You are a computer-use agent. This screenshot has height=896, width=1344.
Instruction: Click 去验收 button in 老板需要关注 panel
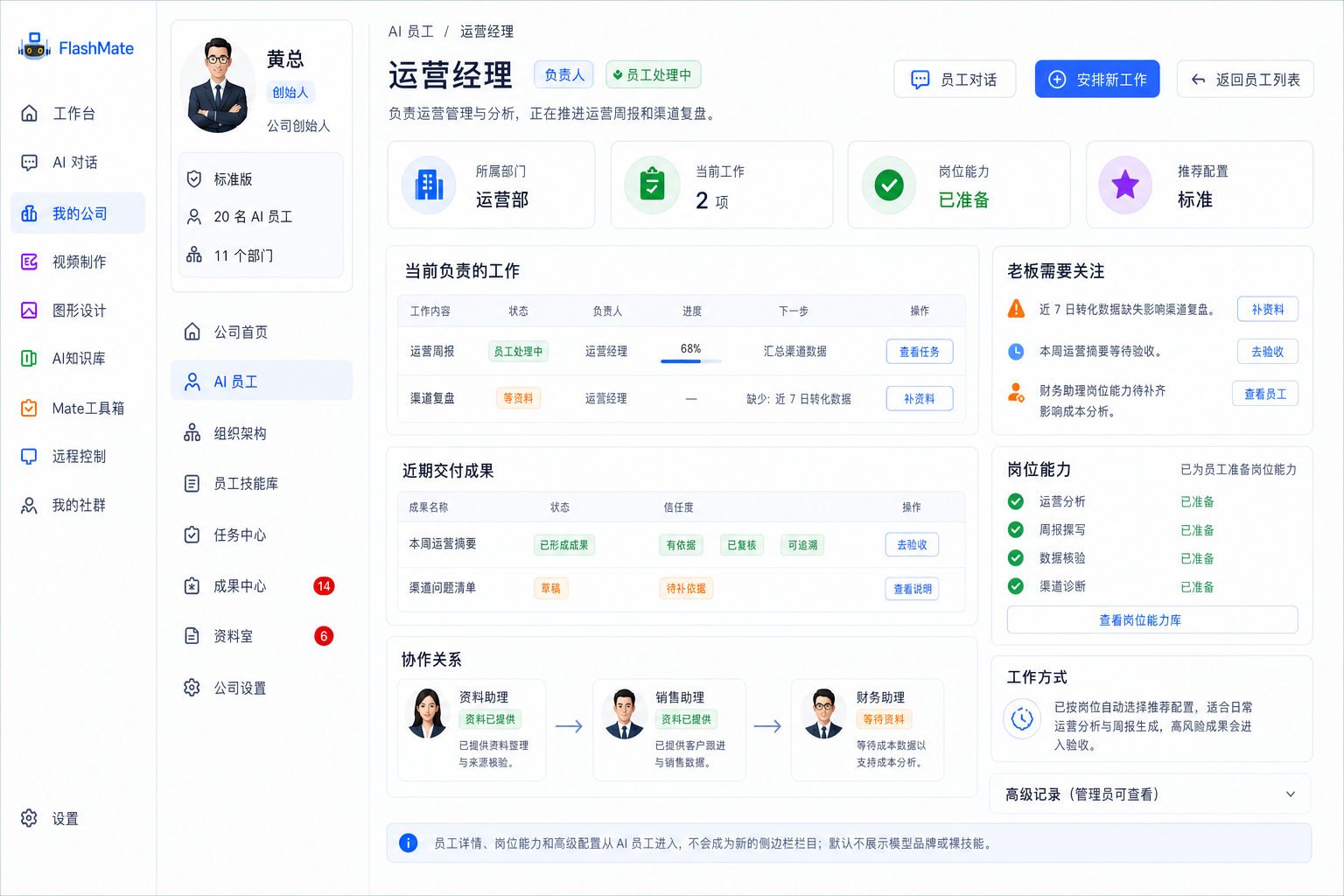coord(1268,352)
